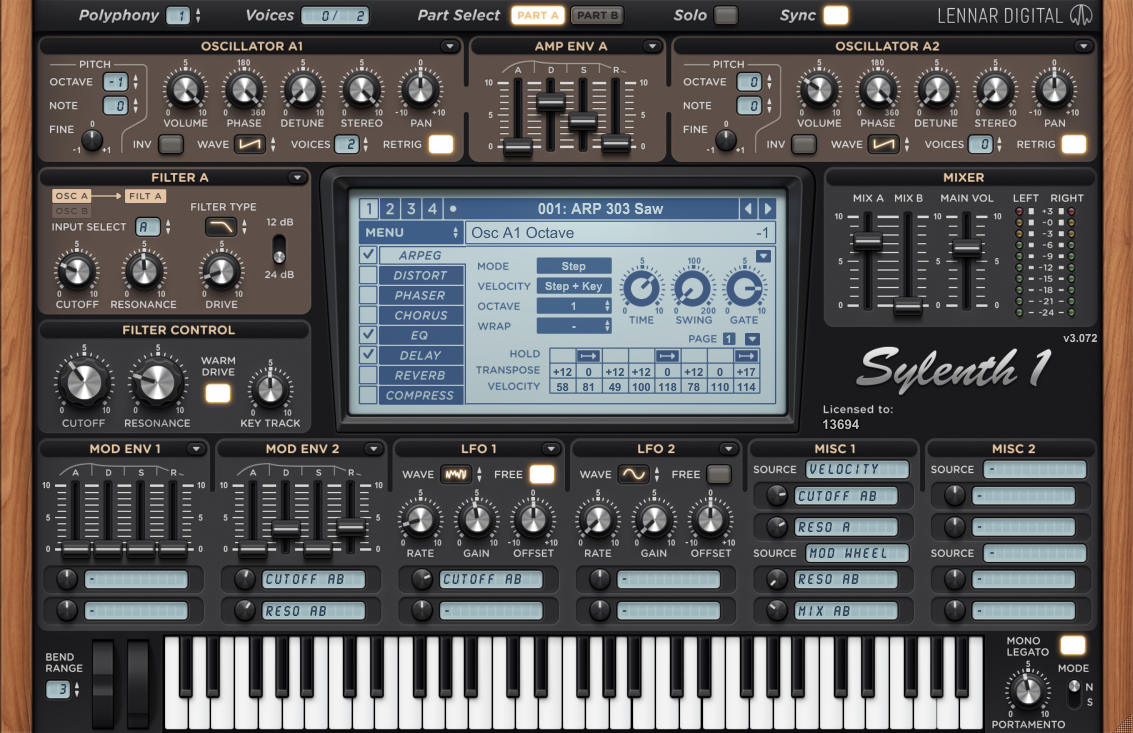Screen dimensions: 1133x733
Task: Click the arpeggiator Swing knob
Action: pyautogui.click(x=693, y=288)
